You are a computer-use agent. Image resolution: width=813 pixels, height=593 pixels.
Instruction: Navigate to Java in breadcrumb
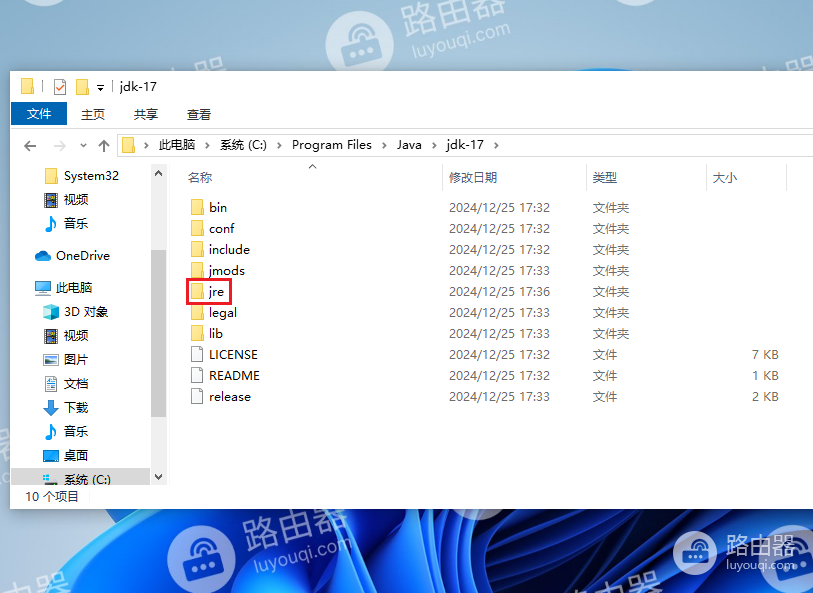coord(409,145)
